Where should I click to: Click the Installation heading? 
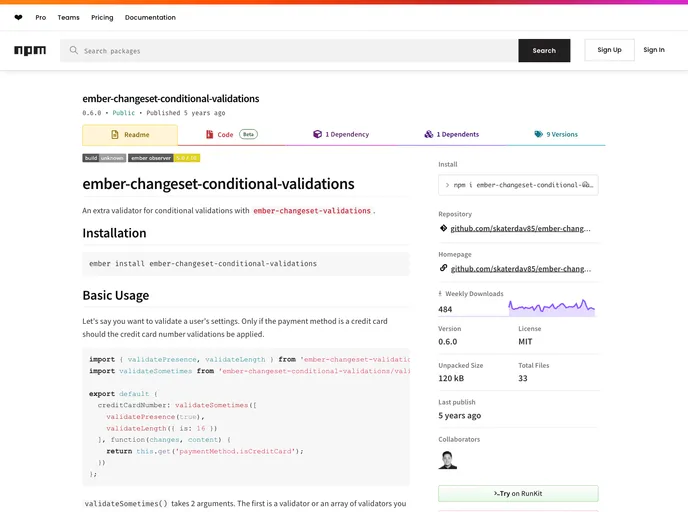[x=114, y=233]
